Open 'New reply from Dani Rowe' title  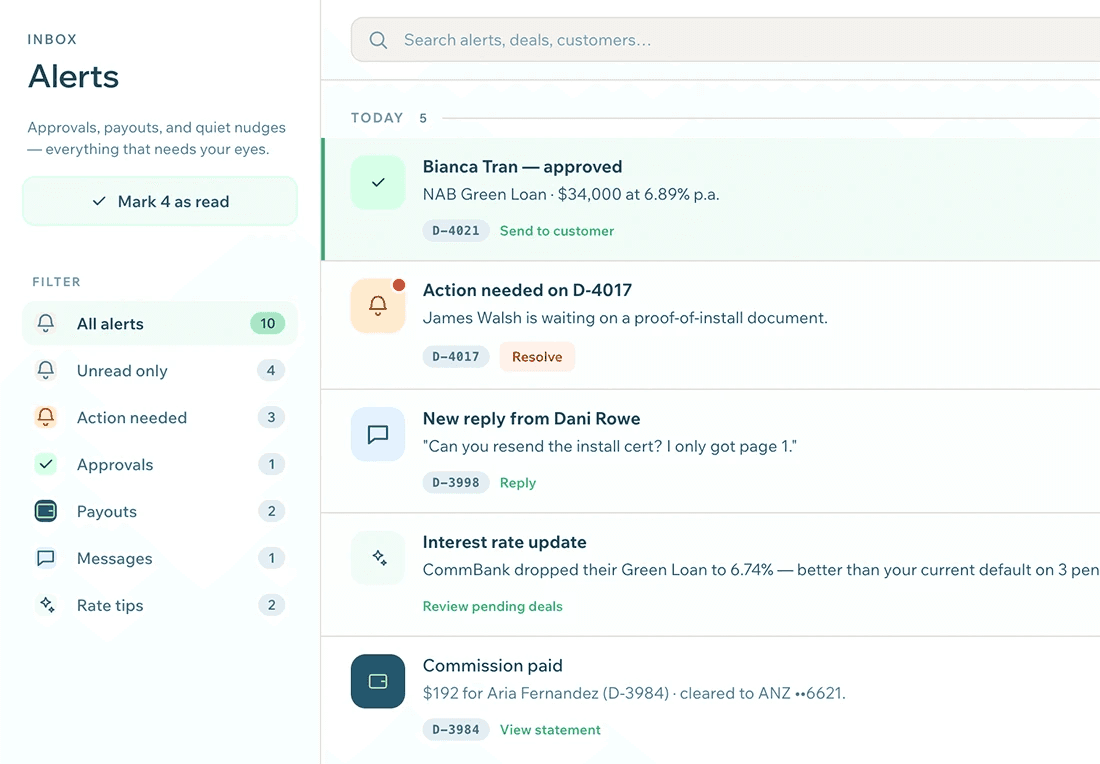tap(531, 419)
